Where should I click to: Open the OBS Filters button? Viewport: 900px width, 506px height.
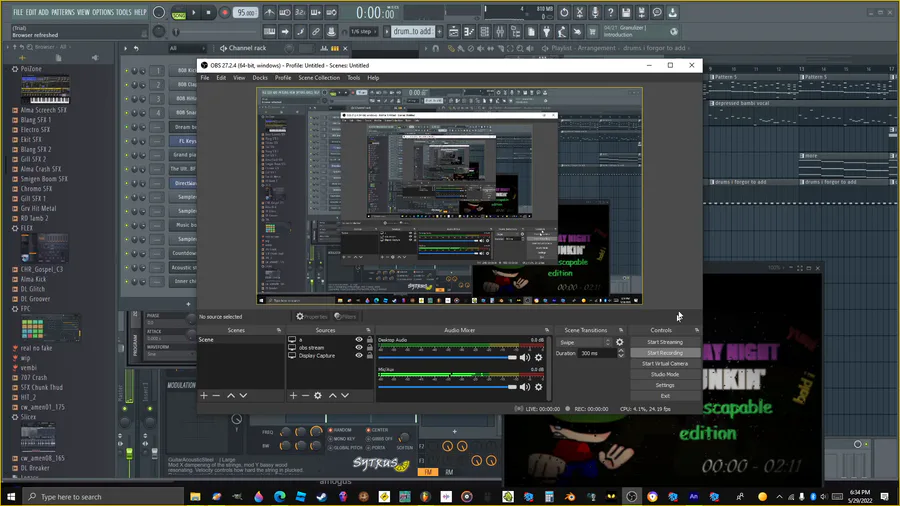pos(346,316)
